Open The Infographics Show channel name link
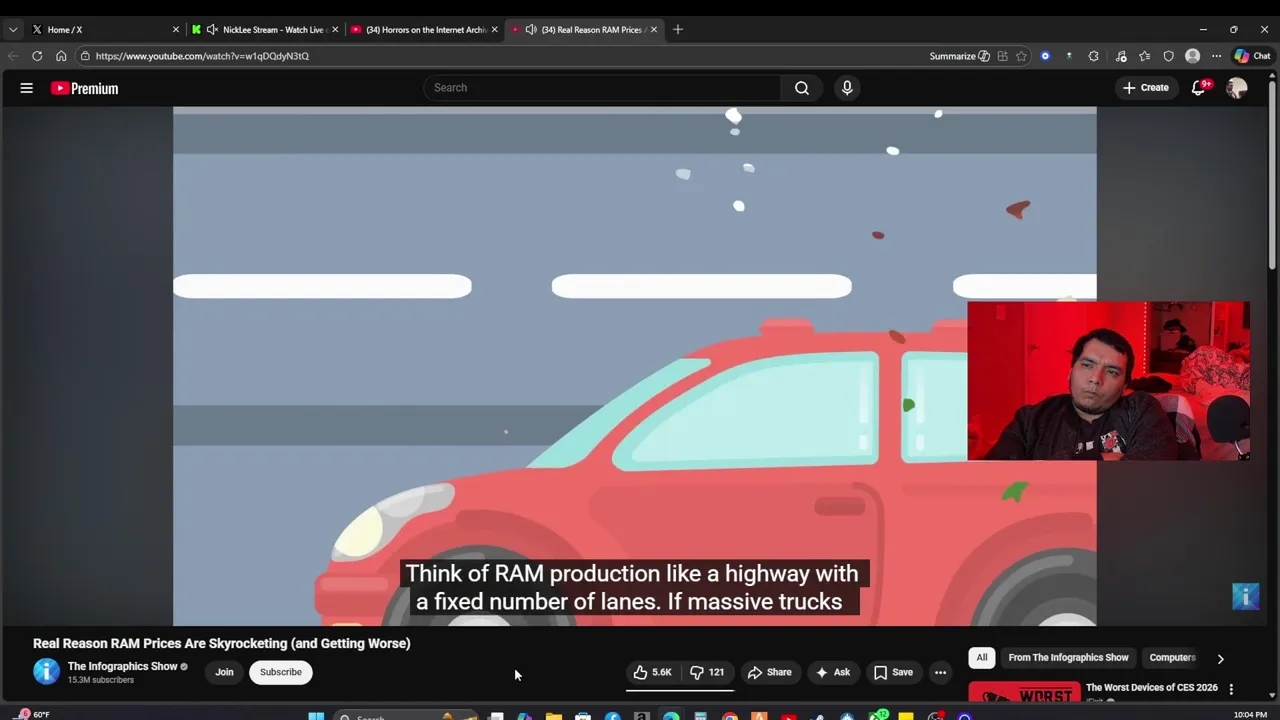The width and height of the screenshot is (1280, 720). [122, 666]
